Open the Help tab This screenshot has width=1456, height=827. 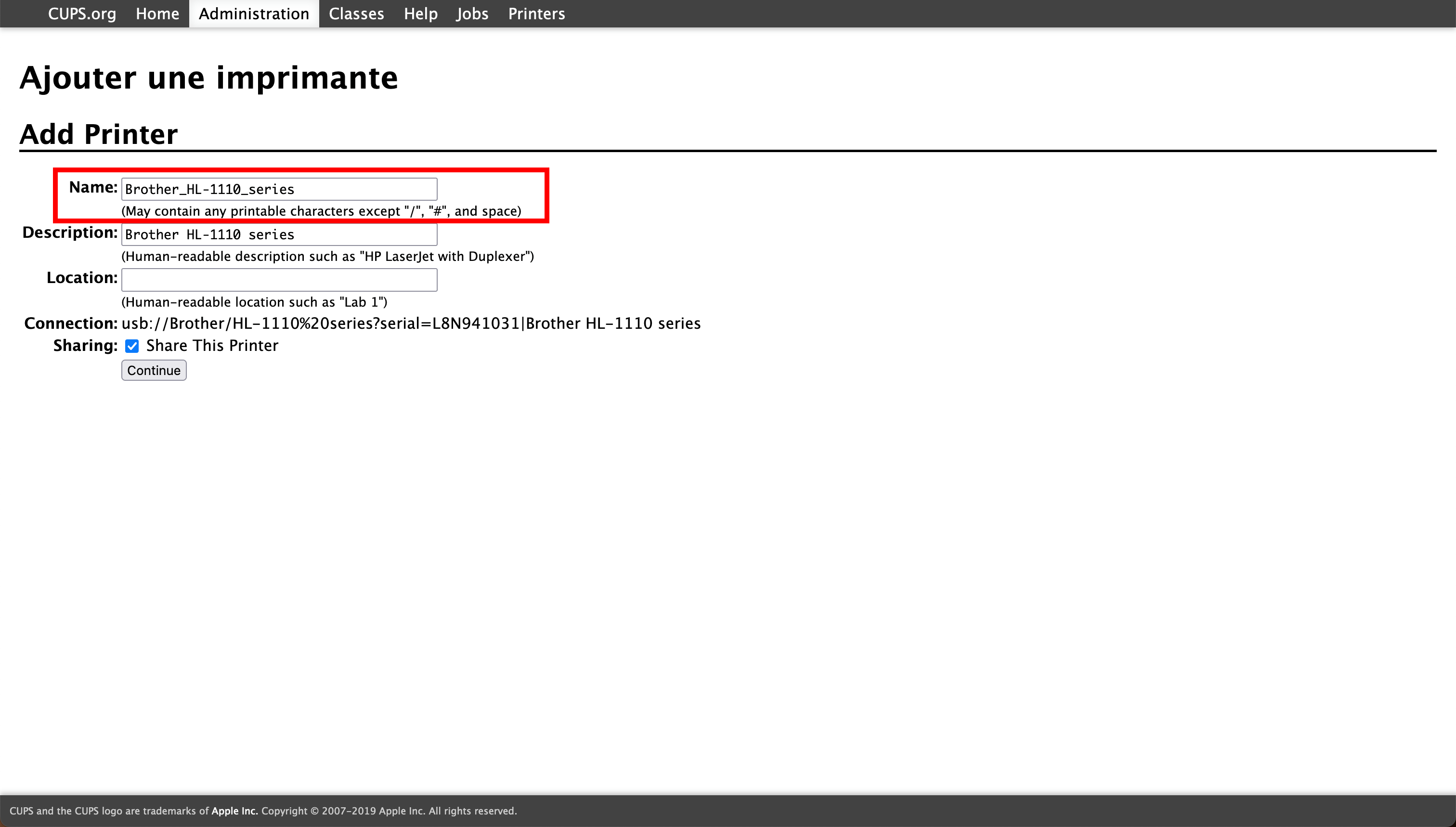(420, 13)
